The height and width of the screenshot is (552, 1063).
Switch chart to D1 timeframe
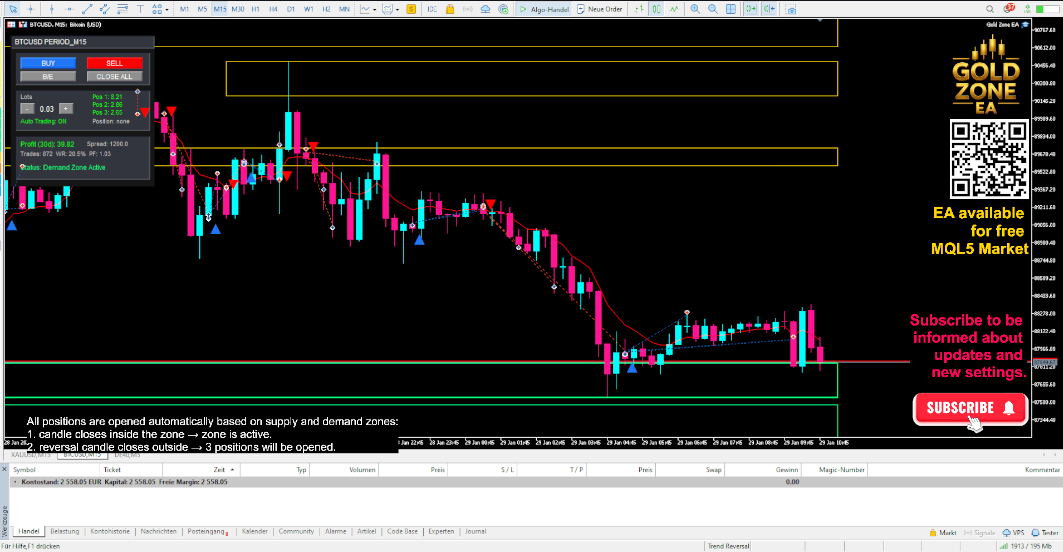[291, 9]
